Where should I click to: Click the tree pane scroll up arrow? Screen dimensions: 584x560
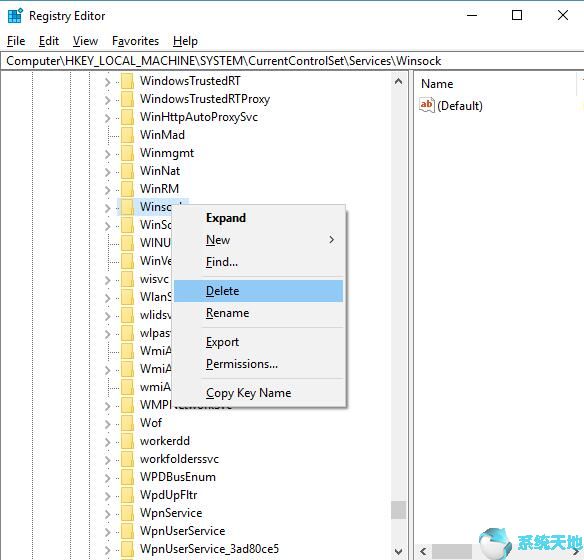(x=398, y=81)
